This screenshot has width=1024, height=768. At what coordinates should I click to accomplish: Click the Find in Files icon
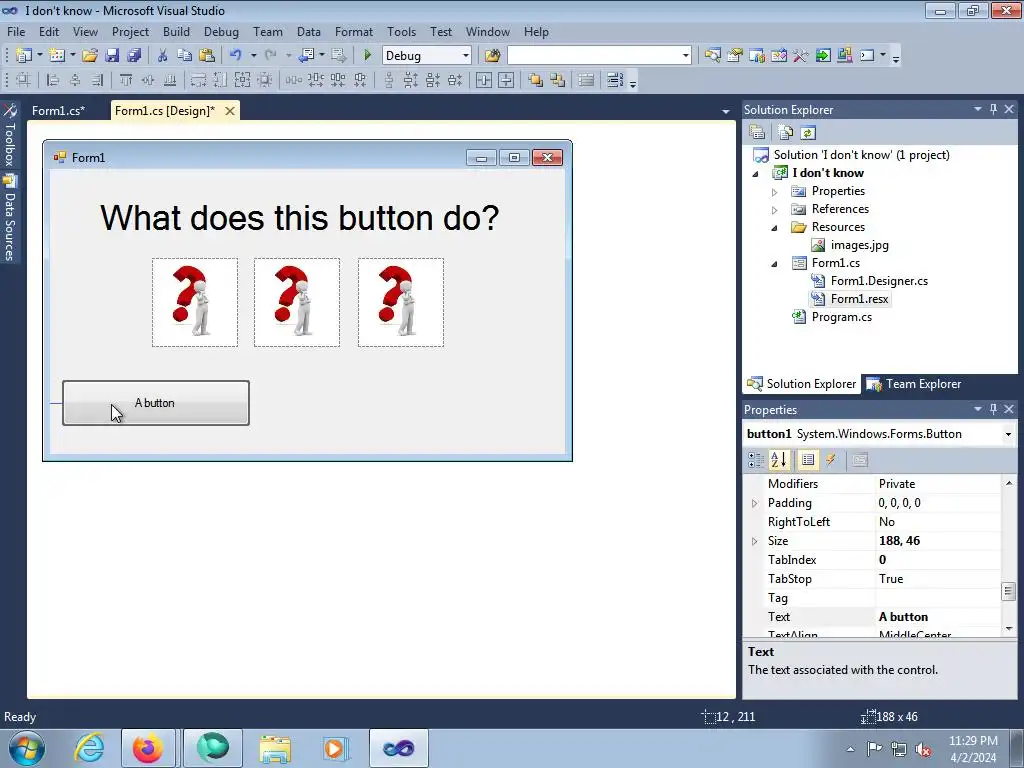point(492,56)
